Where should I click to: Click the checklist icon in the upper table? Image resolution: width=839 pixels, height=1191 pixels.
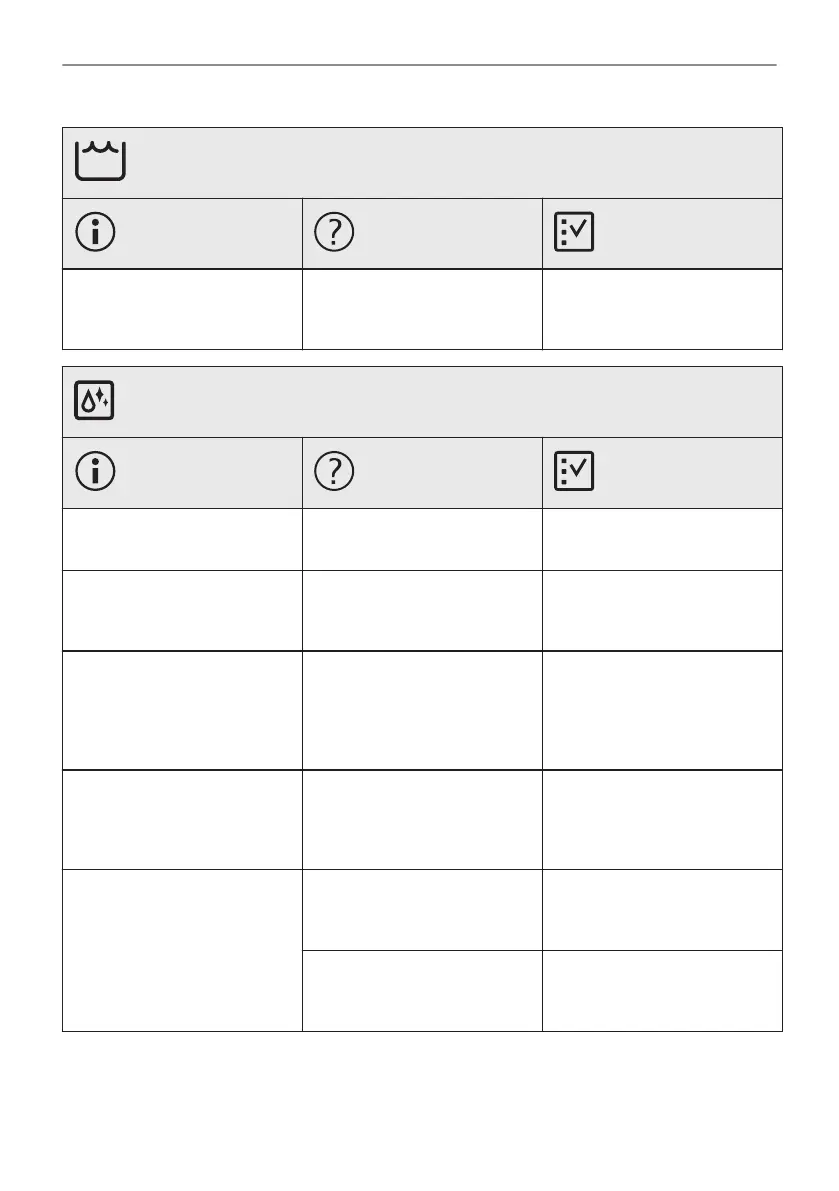point(573,233)
